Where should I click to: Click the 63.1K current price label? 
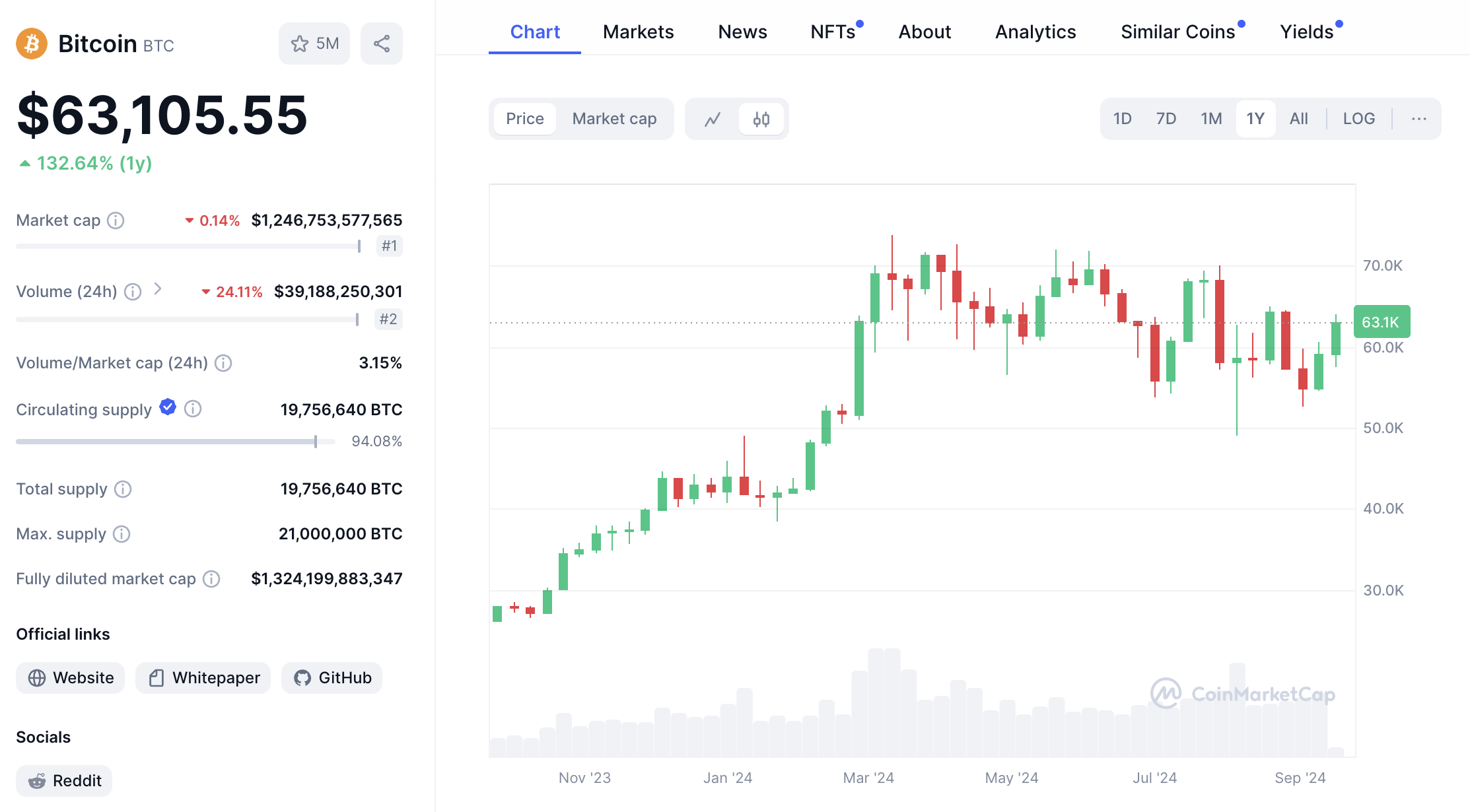tap(1382, 322)
